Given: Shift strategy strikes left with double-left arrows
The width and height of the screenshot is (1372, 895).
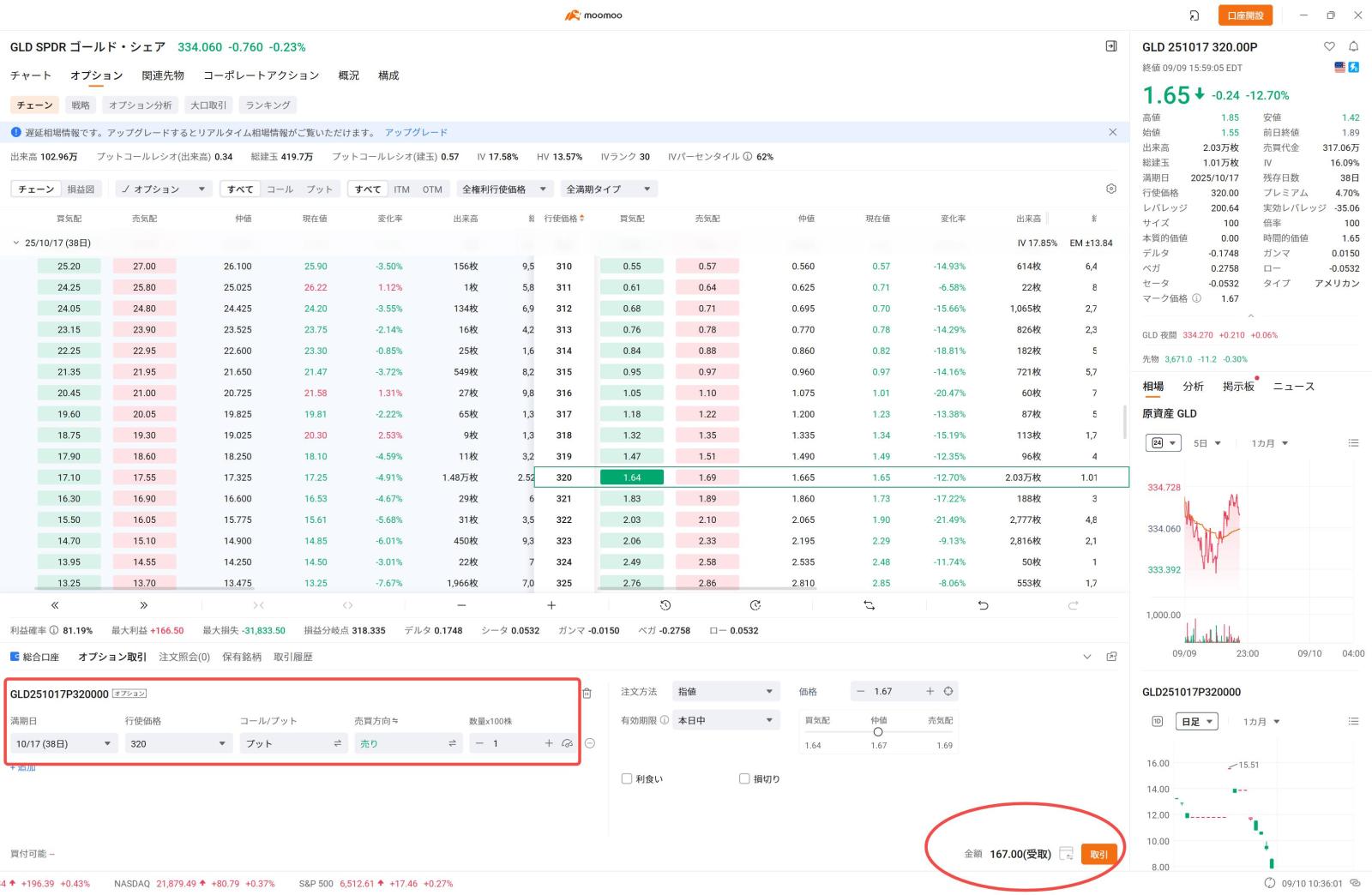Looking at the screenshot, I should 55,605.
